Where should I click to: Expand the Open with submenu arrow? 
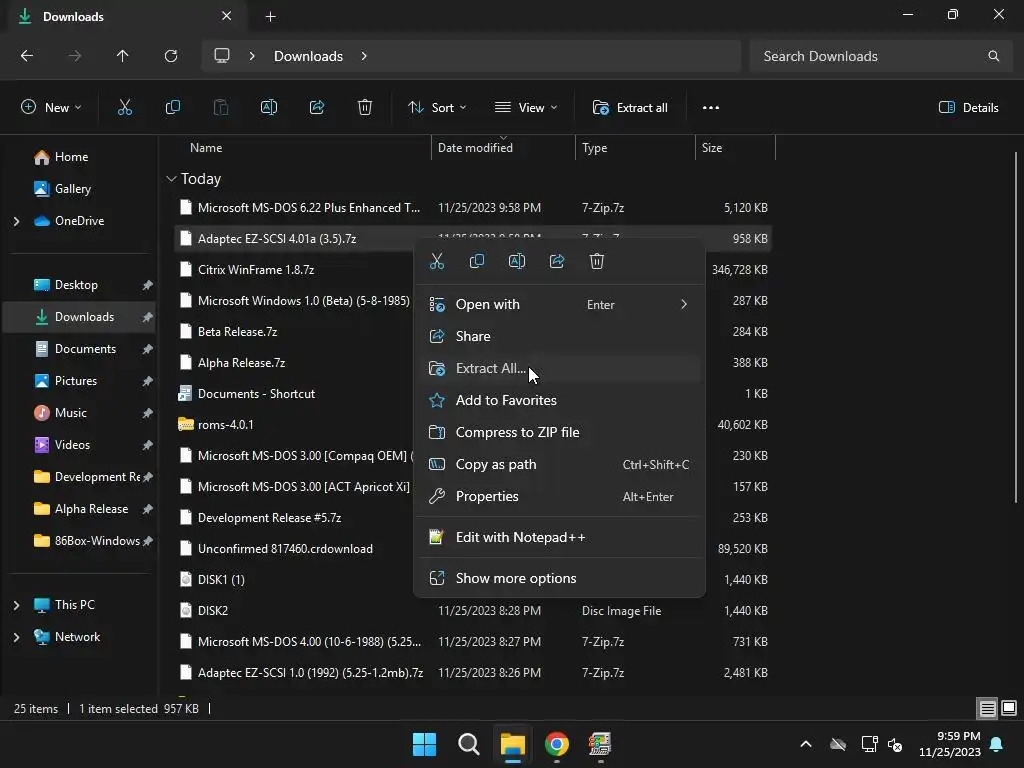point(684,304)
